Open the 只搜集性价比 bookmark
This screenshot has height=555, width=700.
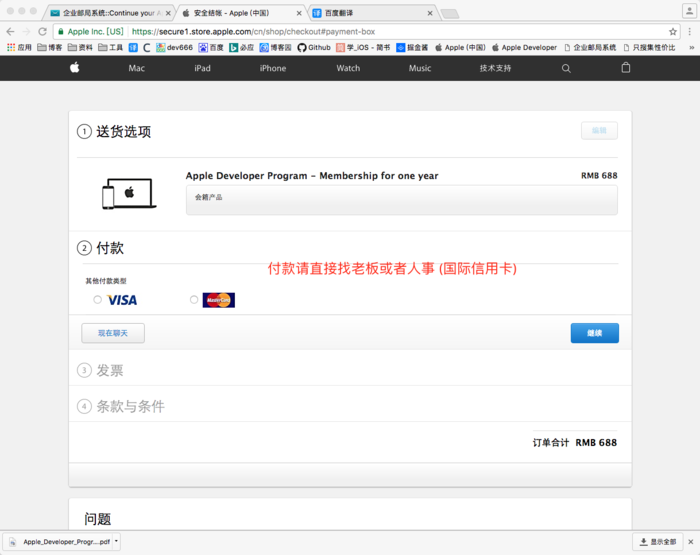649,47
